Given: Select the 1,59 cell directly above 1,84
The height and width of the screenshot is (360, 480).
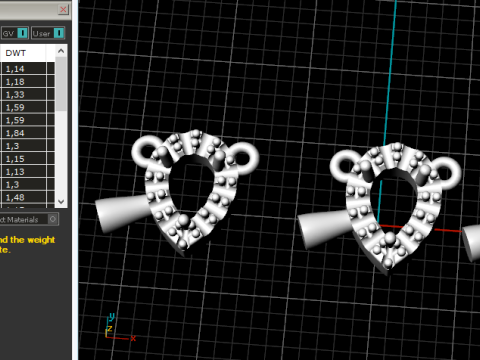Looking at the screenshot, I should point(23,120).
